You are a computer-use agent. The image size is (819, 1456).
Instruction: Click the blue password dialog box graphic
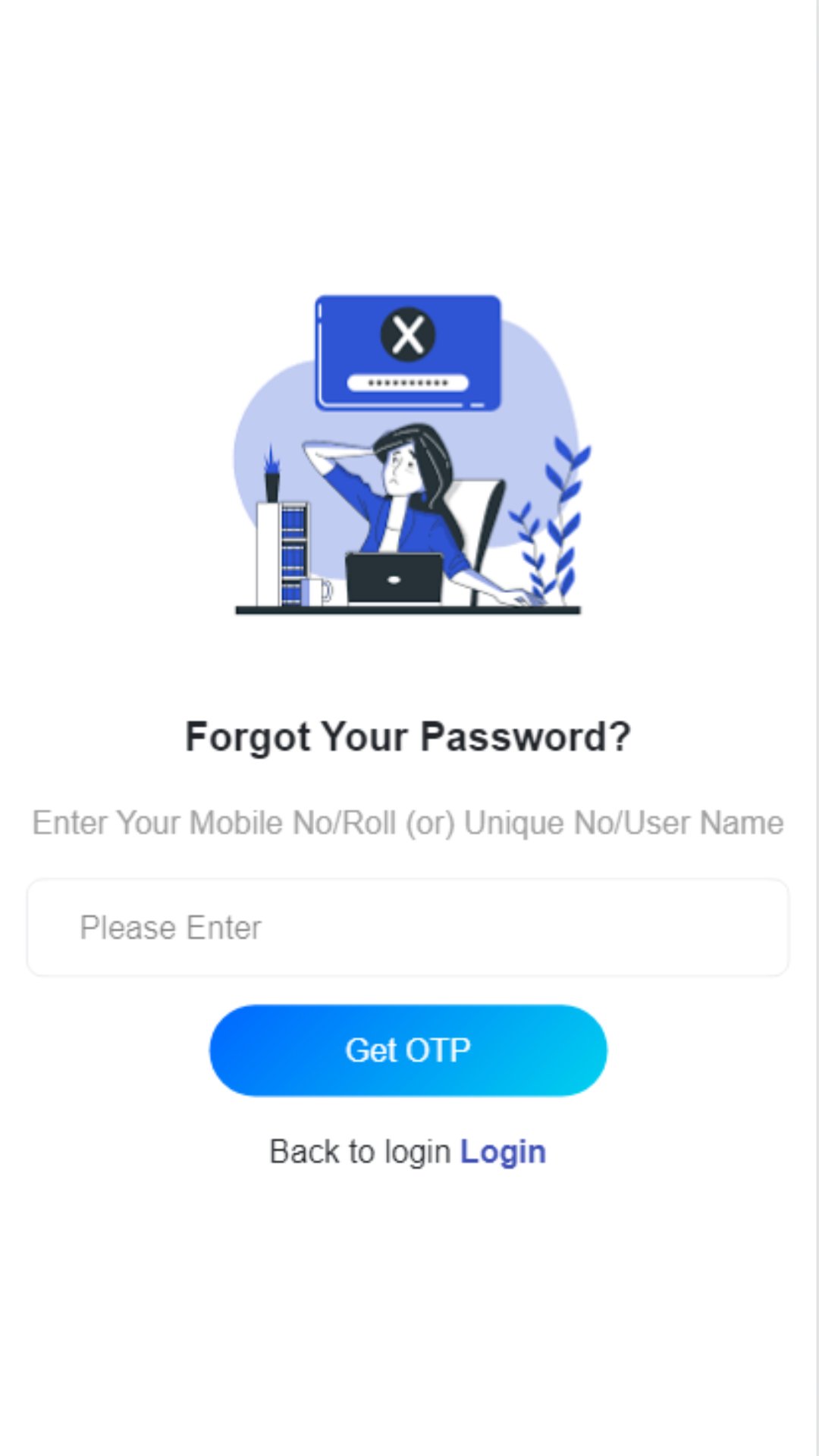click(408, 353)
